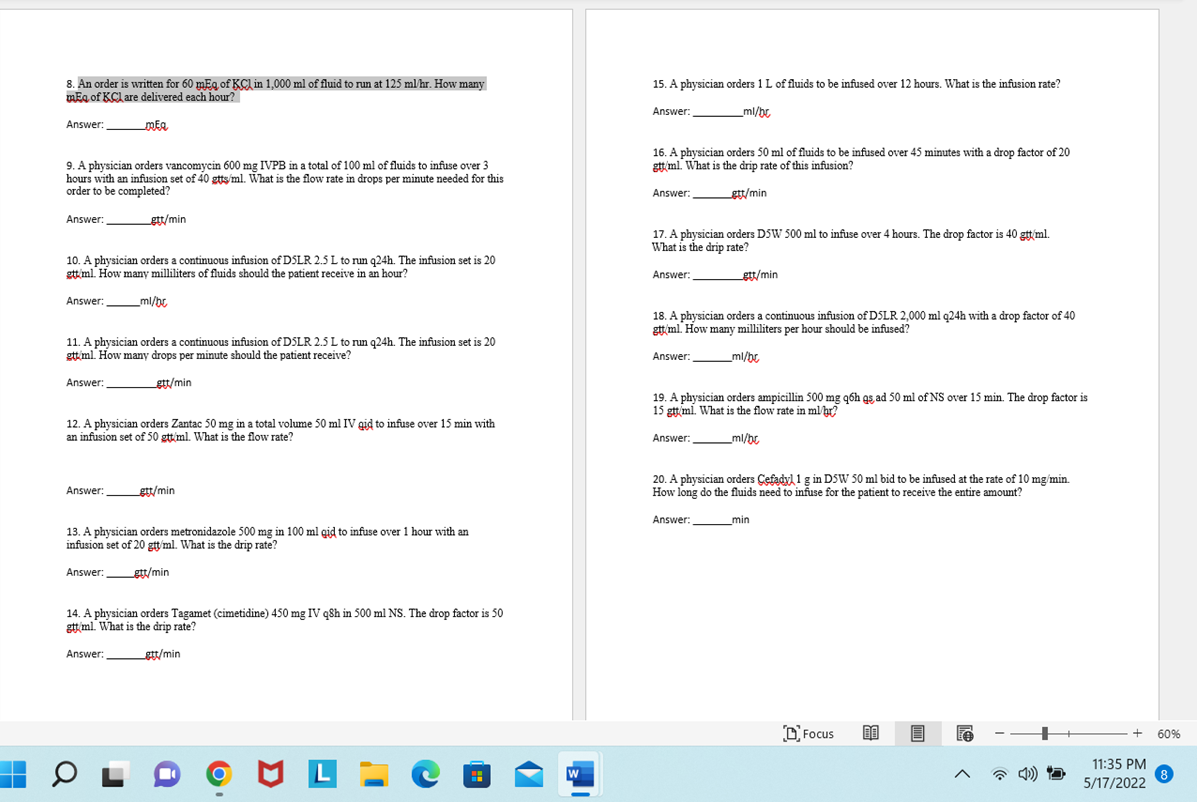Image resolution: width=1197 pixels, height=802 pixels.
Task: Click answer blank under question 9
Action: [x=128, y=220]
